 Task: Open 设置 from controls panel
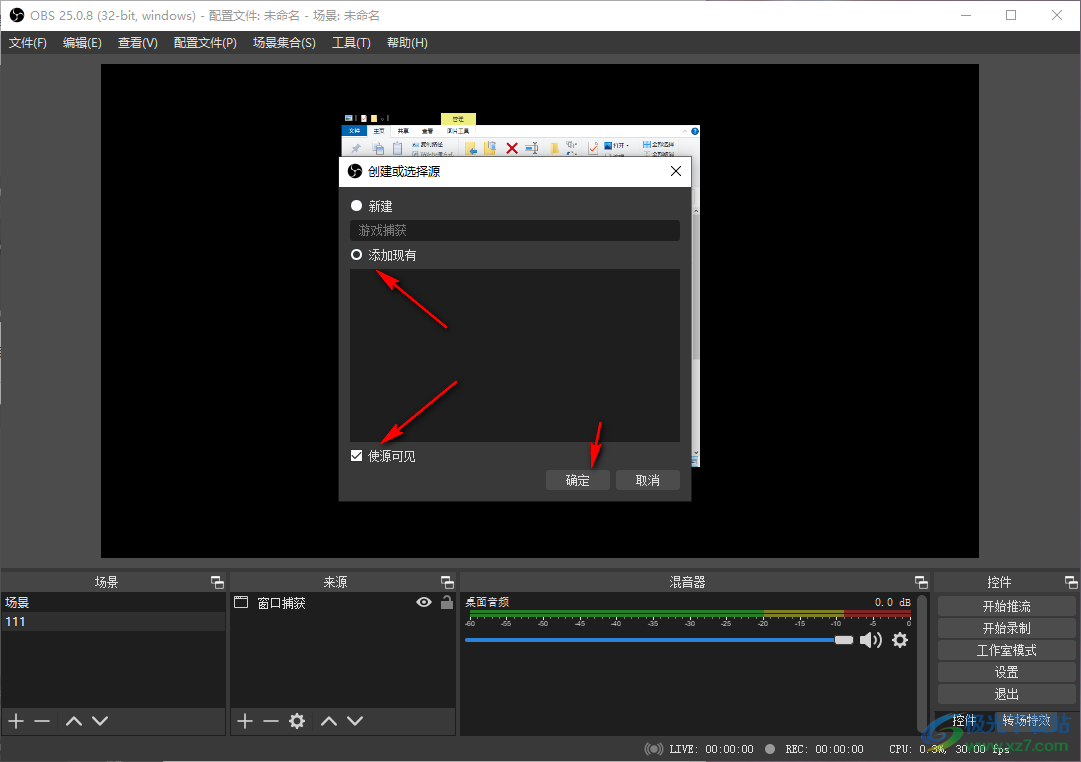pyautogui.click(x=1007, y=672)
